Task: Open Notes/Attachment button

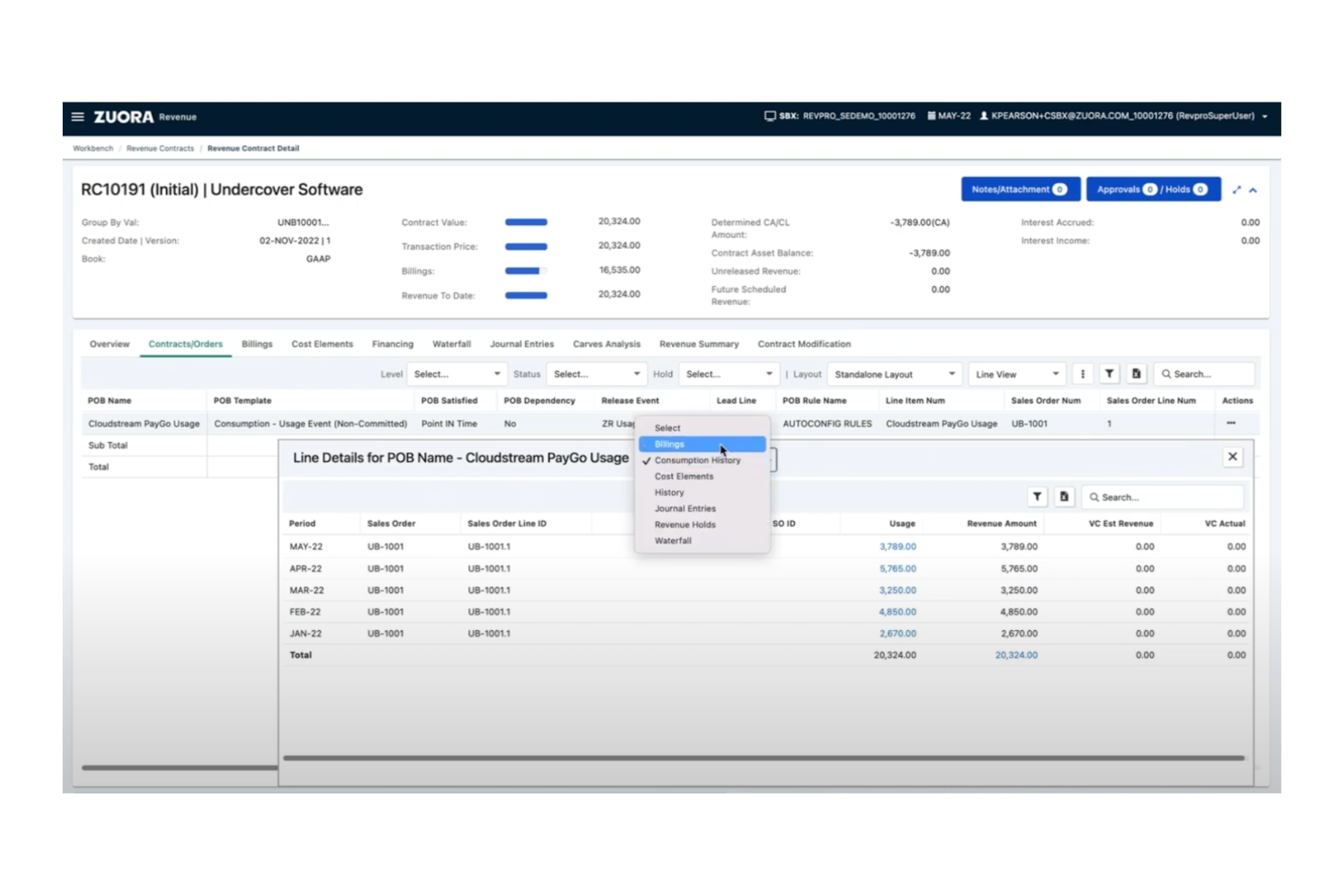Action: coord(1021,190)
